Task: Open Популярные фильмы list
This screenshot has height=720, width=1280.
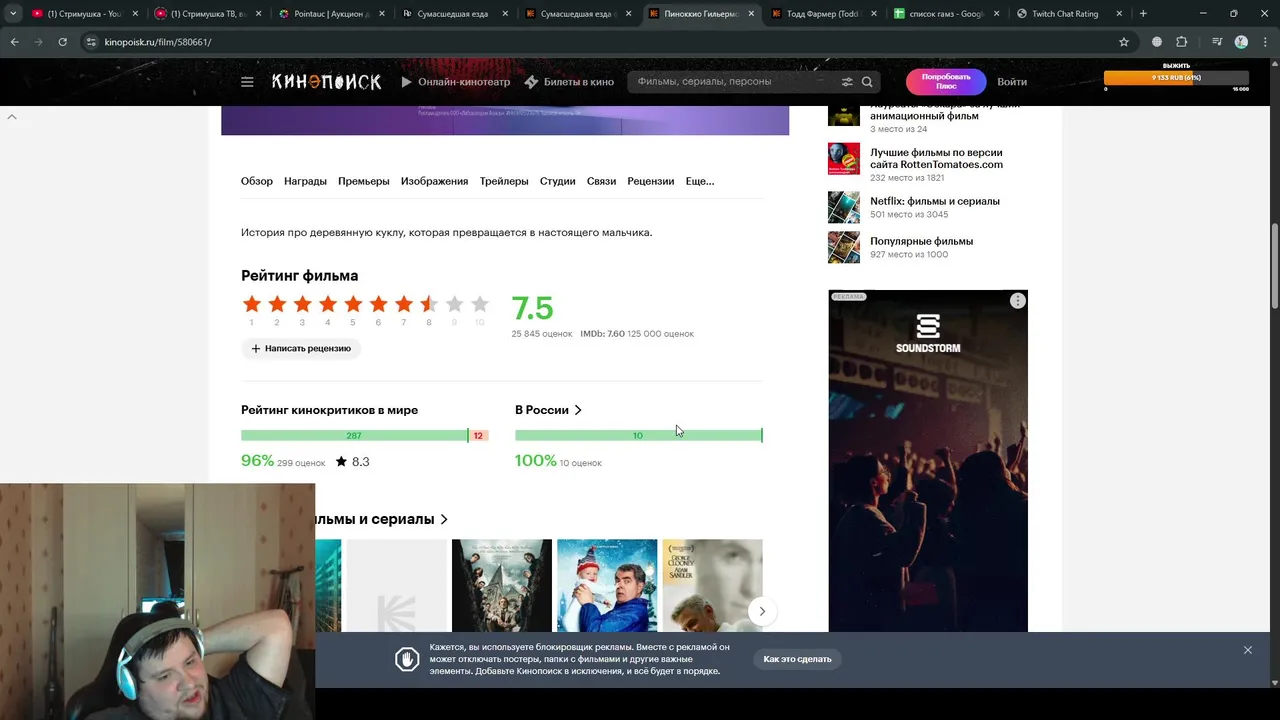Action: pyautogui.click(x=921, y=241)
